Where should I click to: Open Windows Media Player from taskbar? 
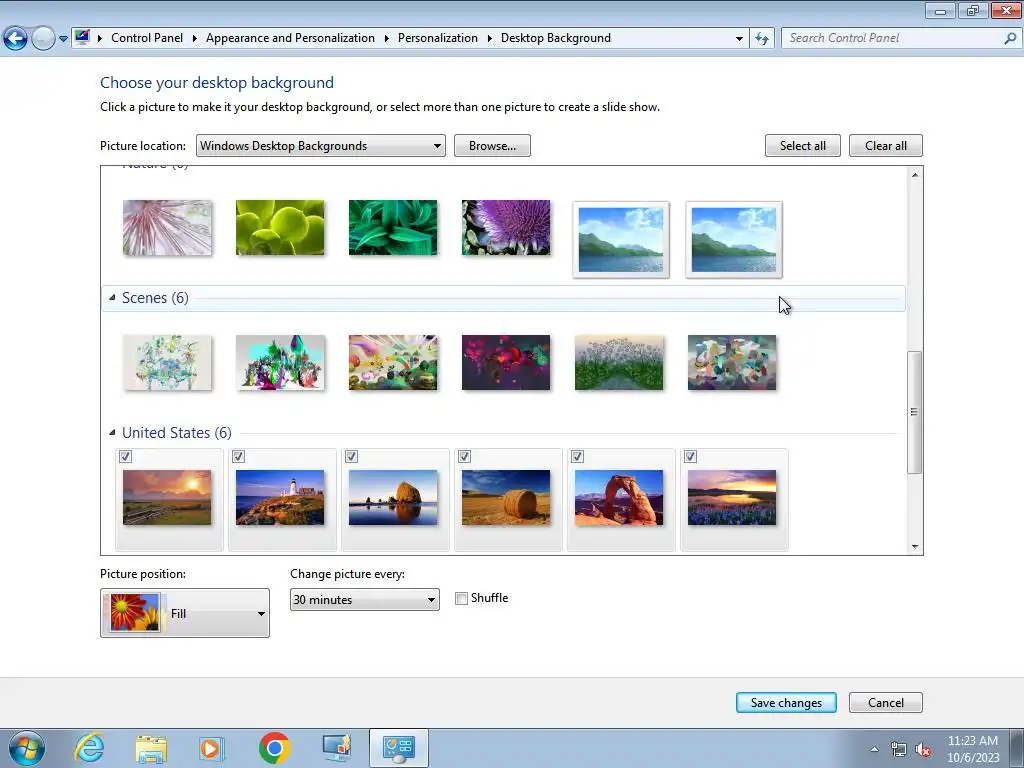[x=212, y=748]
